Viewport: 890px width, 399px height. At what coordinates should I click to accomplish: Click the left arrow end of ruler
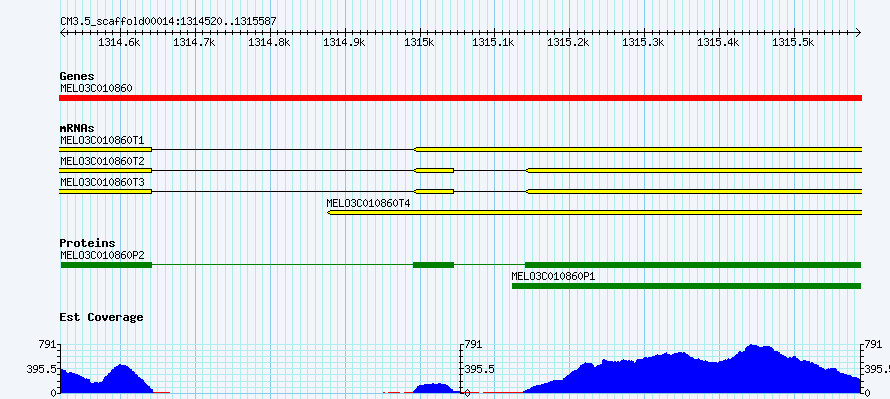62,33
